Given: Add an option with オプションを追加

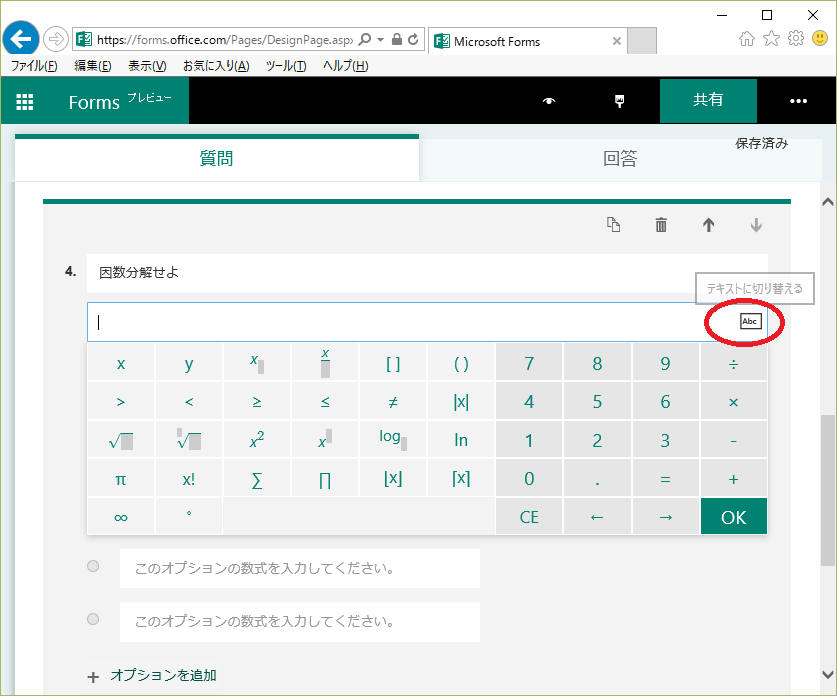Looking at the screenshot, I should click(x=162, y=675).
